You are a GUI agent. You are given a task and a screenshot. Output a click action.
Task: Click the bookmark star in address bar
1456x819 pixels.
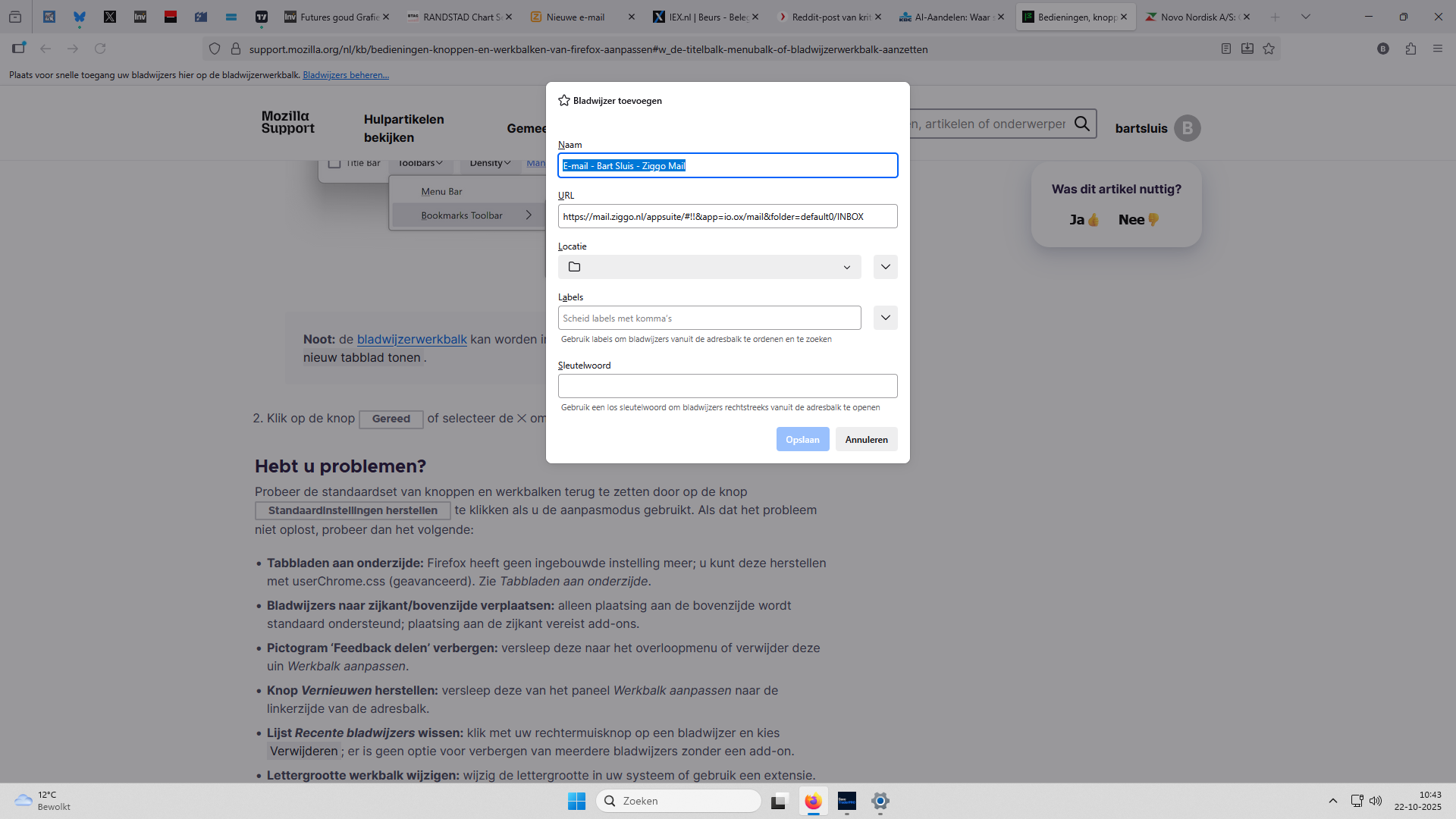click(1269, 49)
